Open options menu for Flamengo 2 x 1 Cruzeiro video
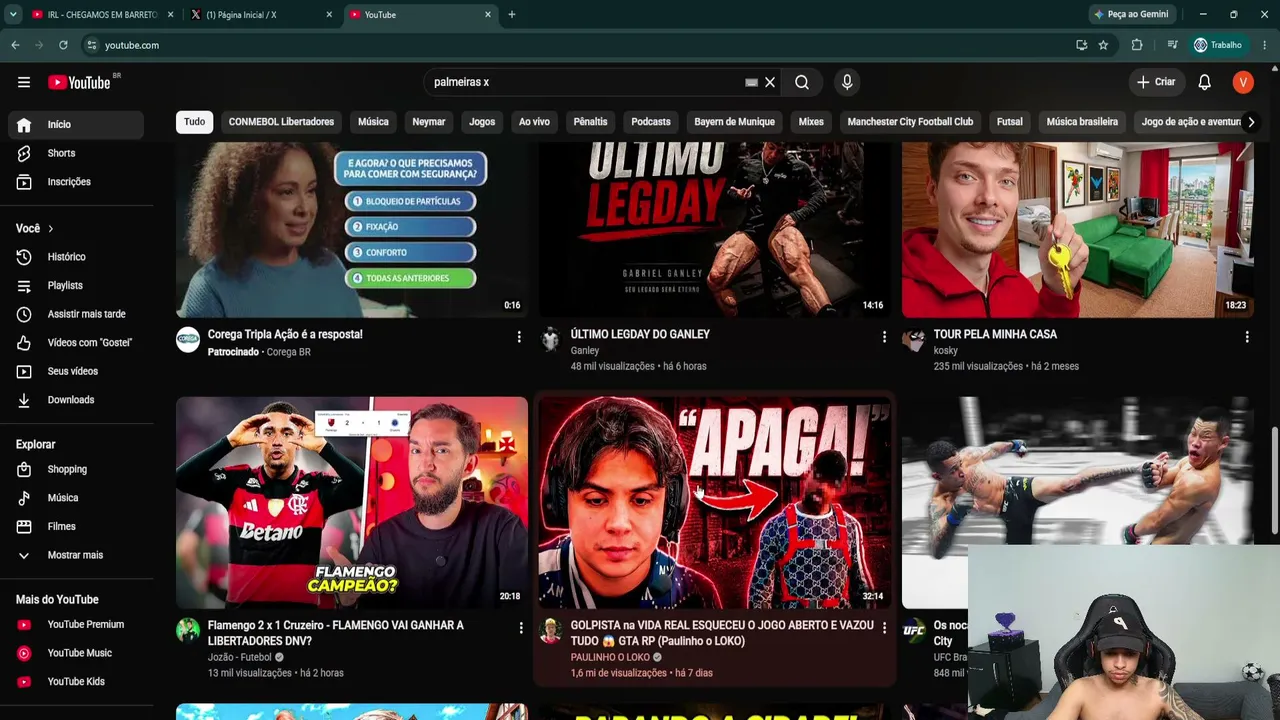This screenshot has width=1280, height=720. [x=521, y=628]
